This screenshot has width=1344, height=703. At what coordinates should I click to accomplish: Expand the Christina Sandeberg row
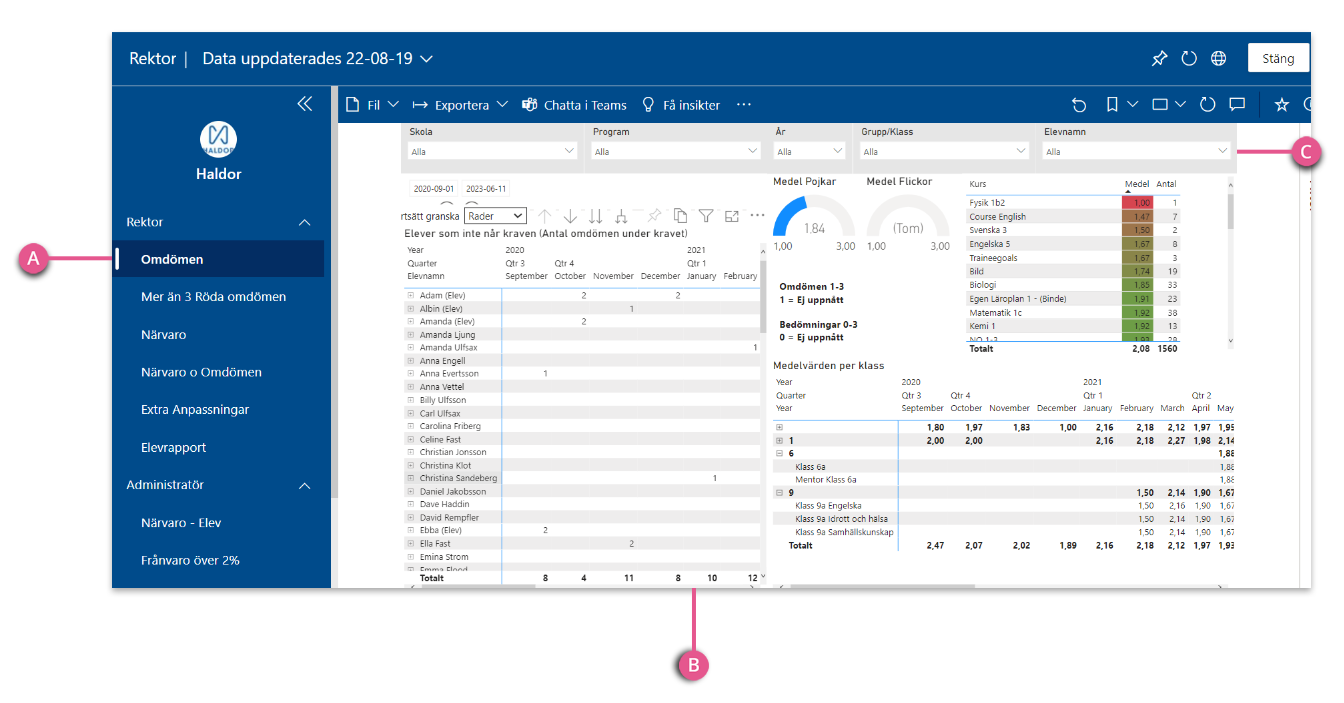pyautogui.click(x=410, y=478)
